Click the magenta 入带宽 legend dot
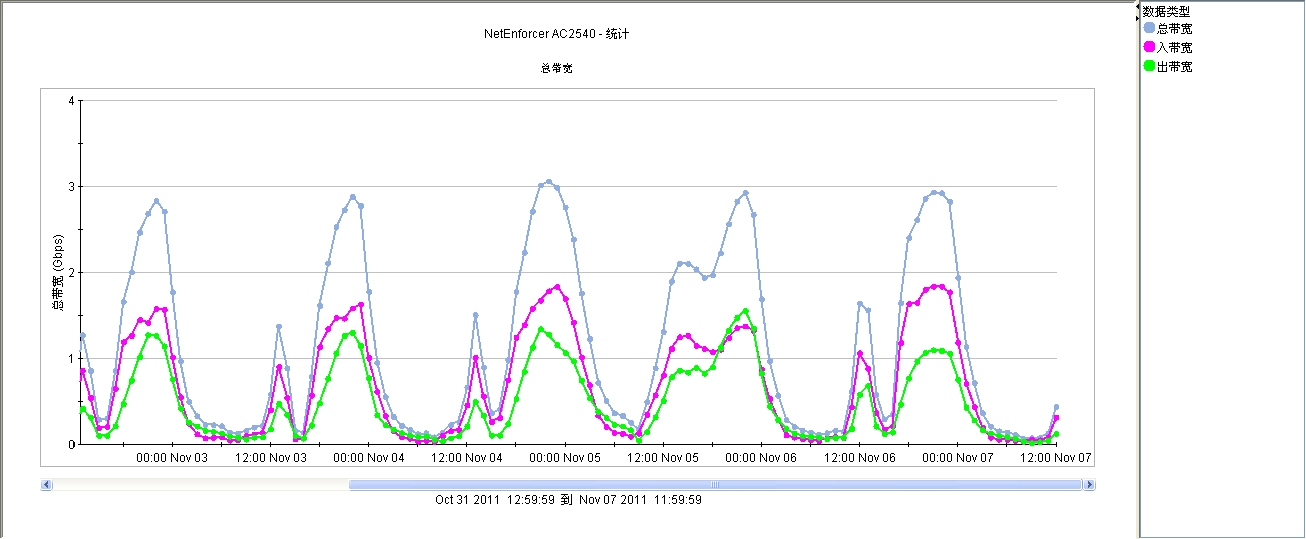Viewport: 1306px width, 539px height. click(x=1149, y=47)
